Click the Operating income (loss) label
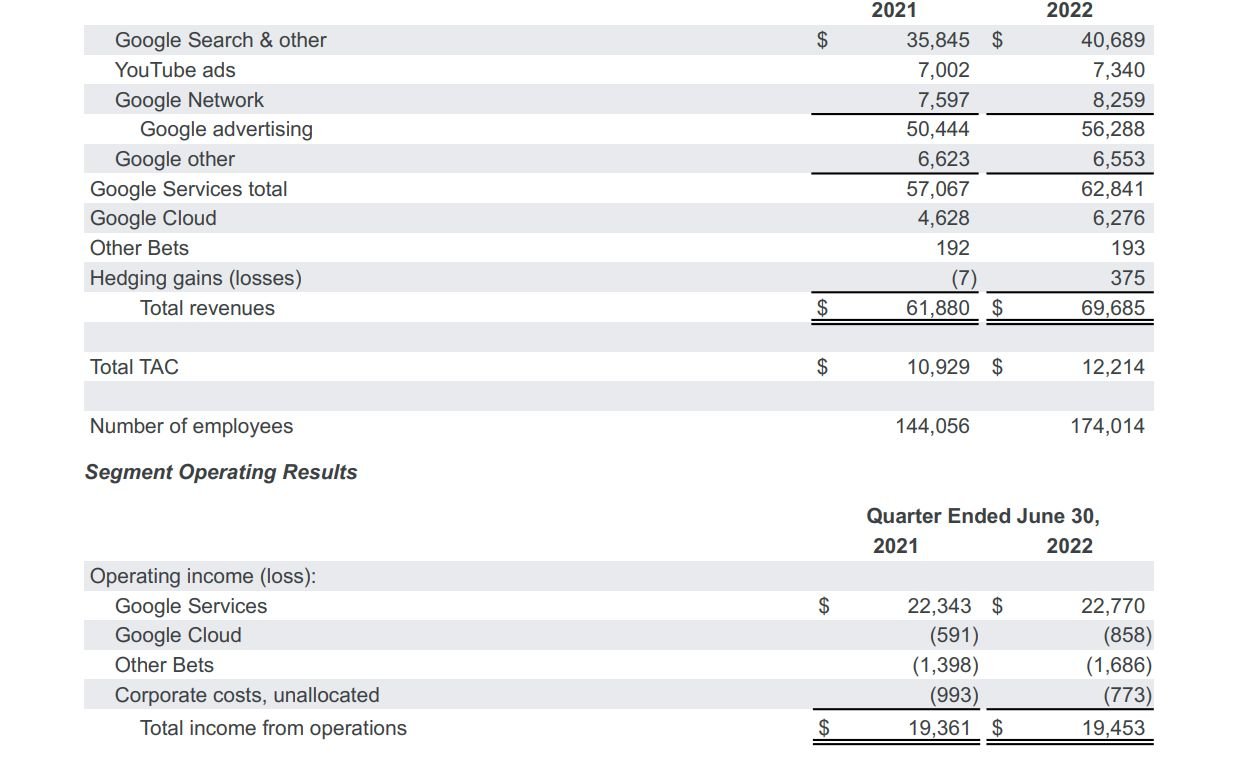1248x762 pixels. pyautogui.click(x=203, y=576)
